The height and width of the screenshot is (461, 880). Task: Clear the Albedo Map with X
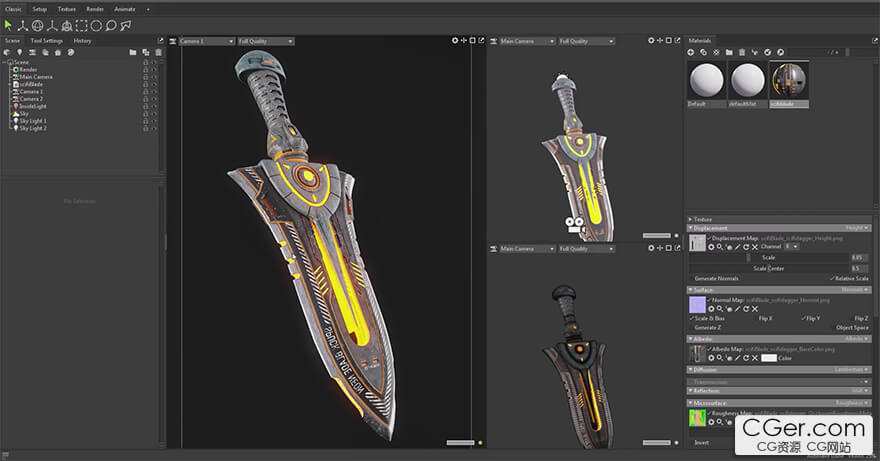click(755, 358)
